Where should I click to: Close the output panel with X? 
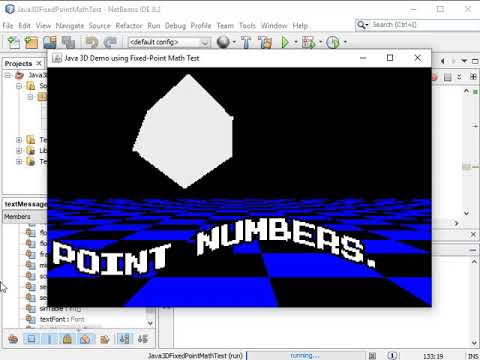tap(473, 235)
